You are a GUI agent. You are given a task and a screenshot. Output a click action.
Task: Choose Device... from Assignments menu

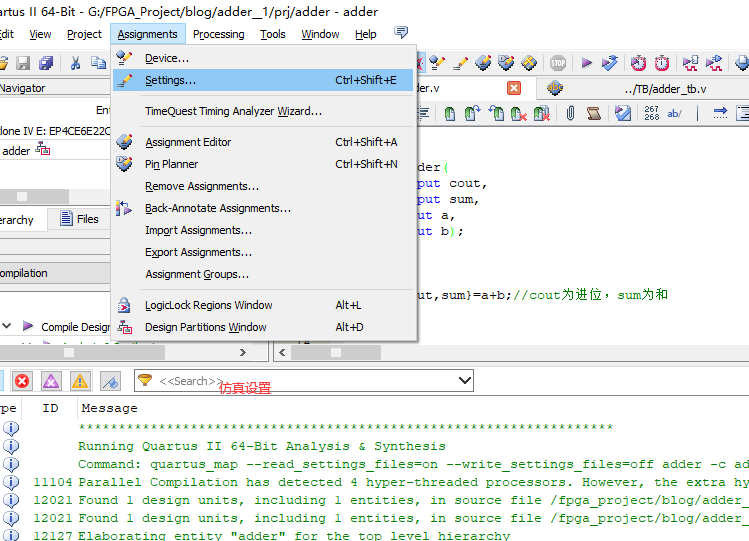tap(263, 58)
